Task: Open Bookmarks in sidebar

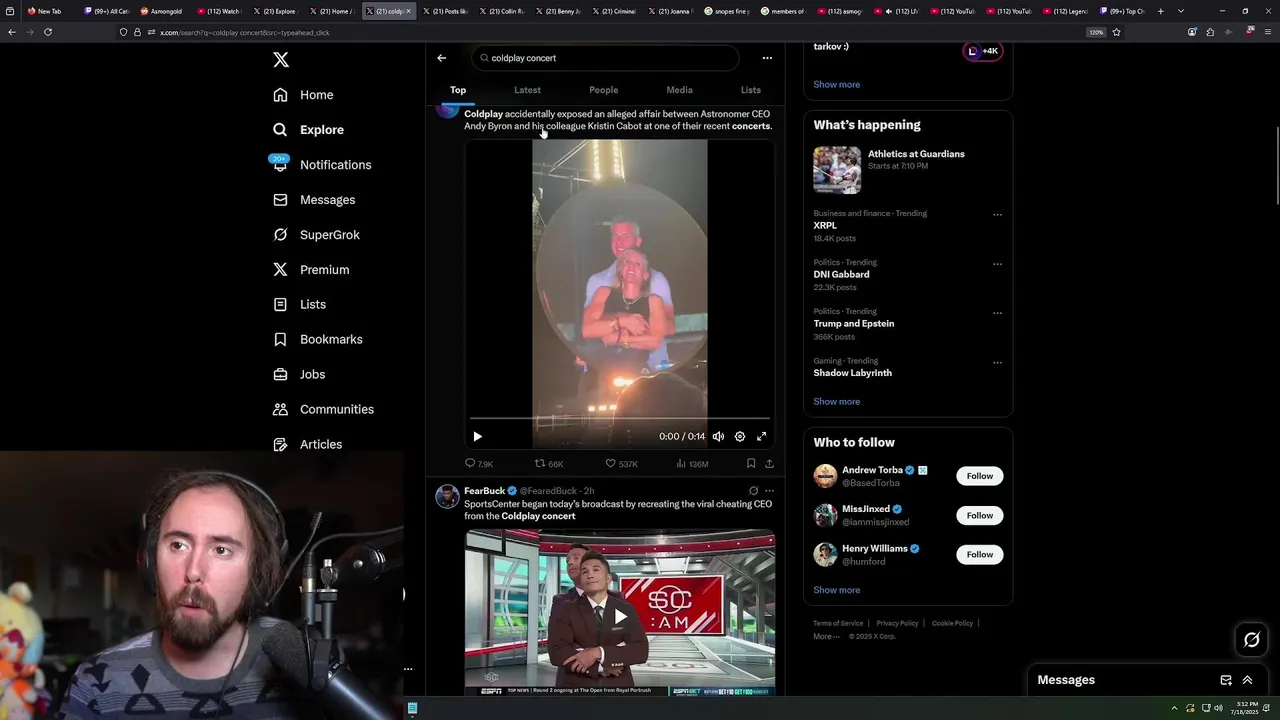Action: 317,339
